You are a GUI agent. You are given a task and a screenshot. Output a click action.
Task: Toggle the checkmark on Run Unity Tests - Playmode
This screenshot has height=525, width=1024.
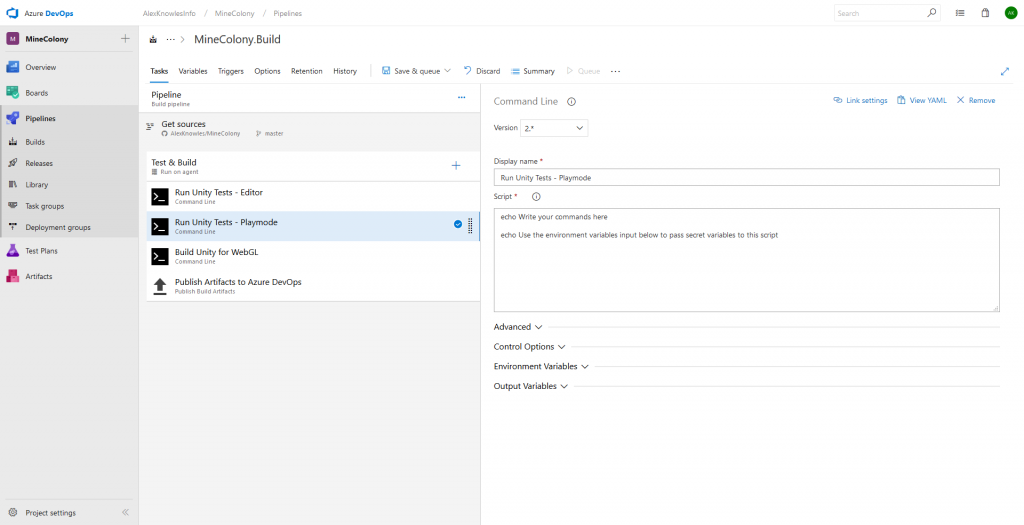[x=458, y=225]
